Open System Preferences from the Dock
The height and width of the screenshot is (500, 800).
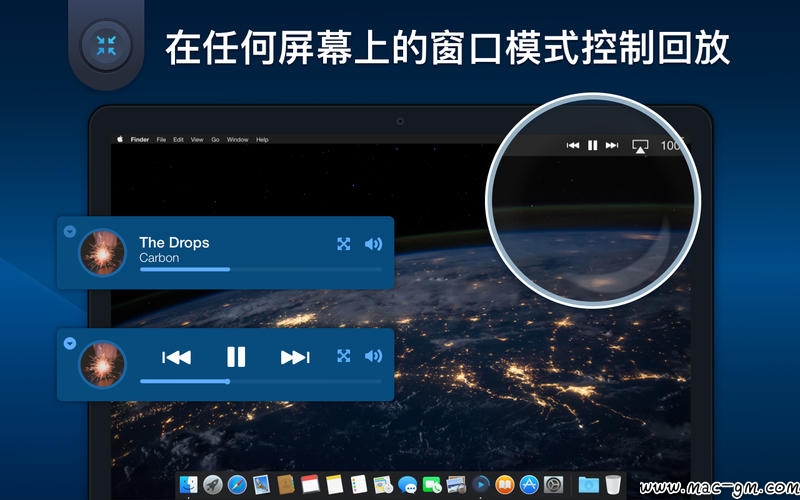[553, 484]
